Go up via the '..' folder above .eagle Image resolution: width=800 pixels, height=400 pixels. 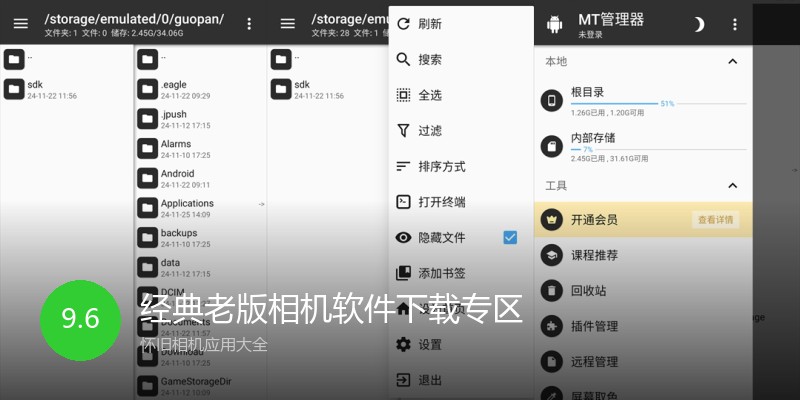pyautogui.click(x=200, y=60)
